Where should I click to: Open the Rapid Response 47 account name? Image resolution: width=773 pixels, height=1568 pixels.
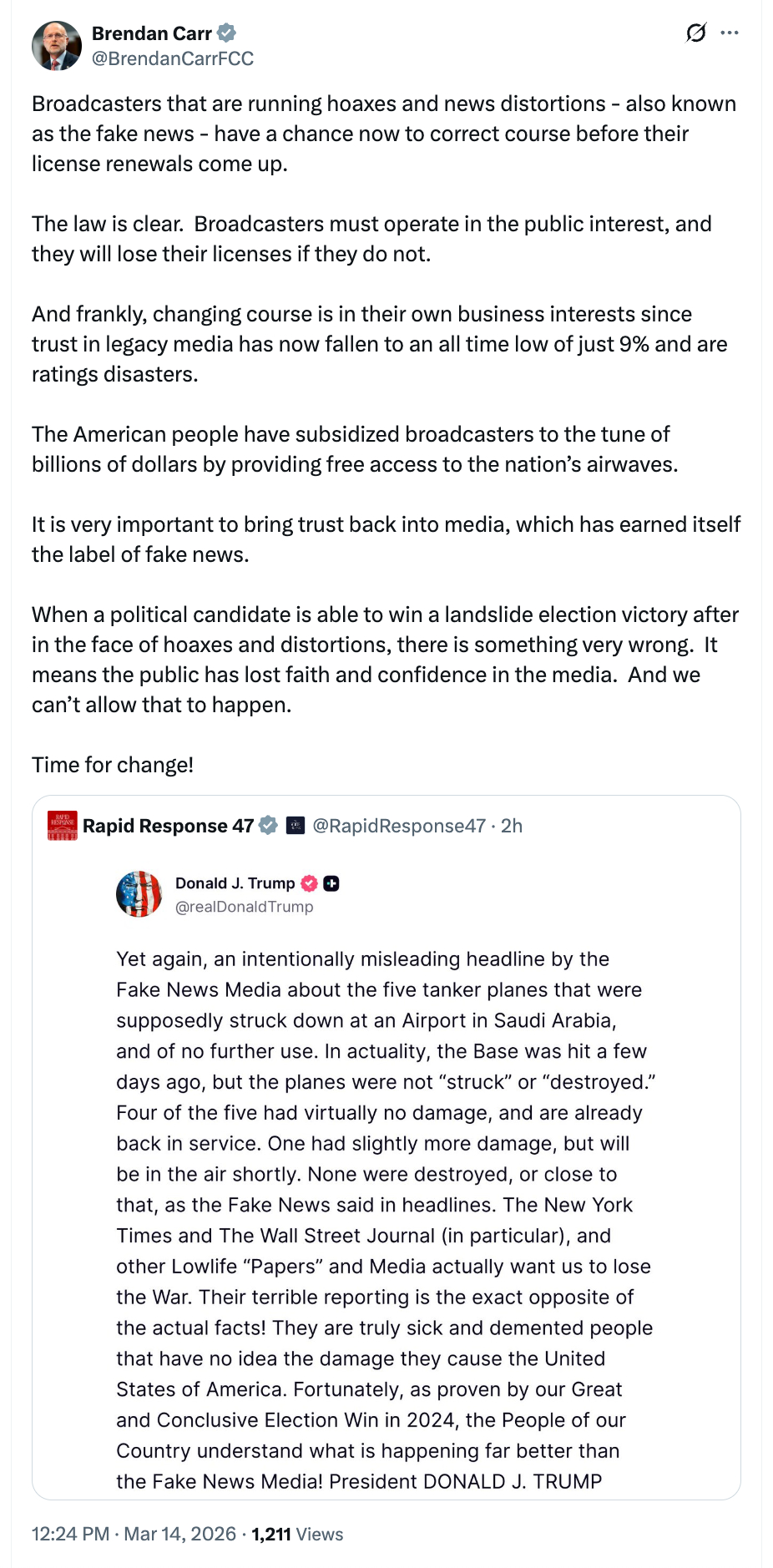coord(168,826)
